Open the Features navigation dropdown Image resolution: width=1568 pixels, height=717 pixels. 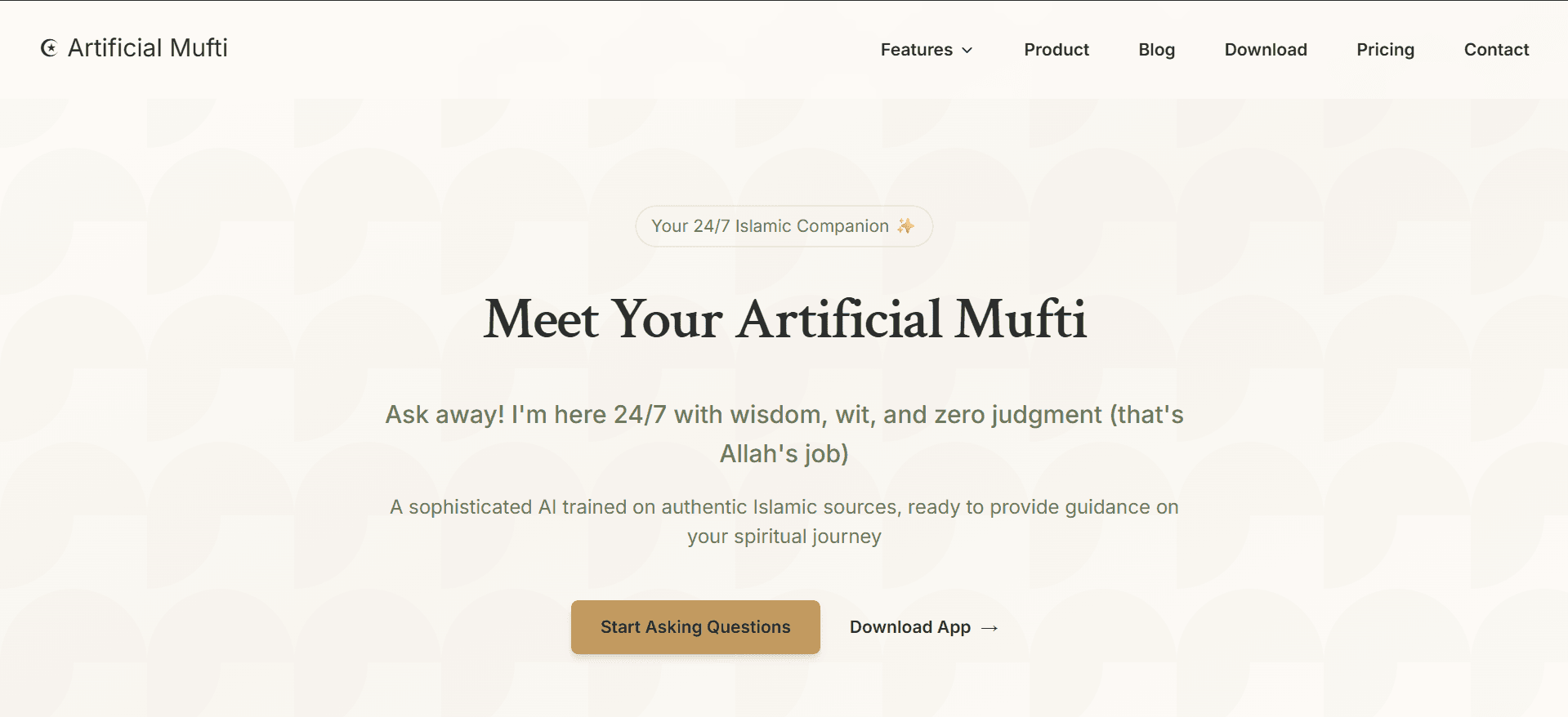click(924, 50)
